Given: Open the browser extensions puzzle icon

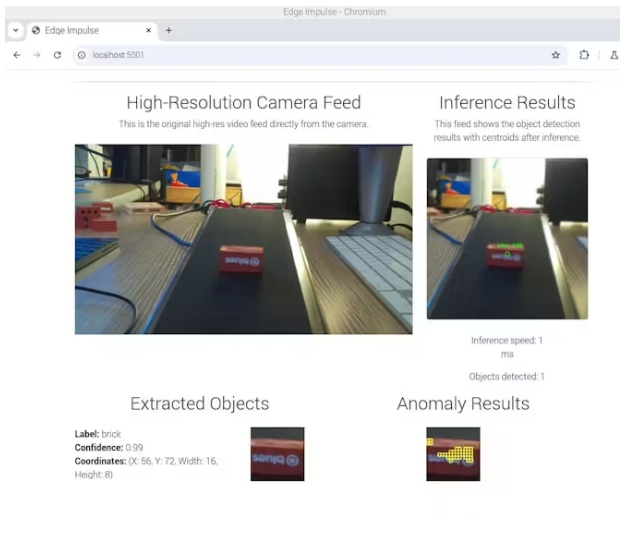Looking at the screenshot, I should (584, 55).
